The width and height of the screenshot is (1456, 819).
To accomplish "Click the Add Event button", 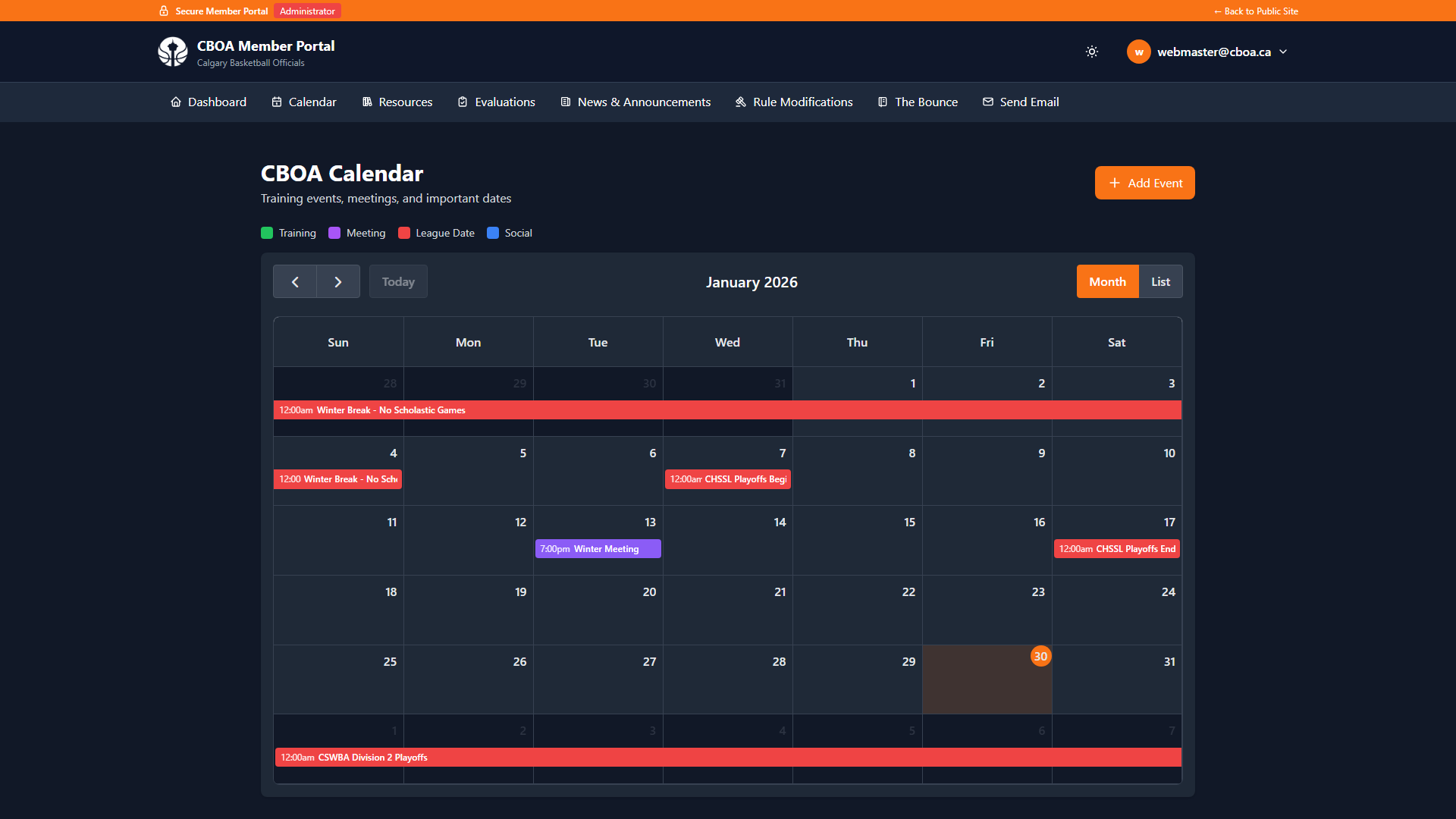I will [1144, 183].
